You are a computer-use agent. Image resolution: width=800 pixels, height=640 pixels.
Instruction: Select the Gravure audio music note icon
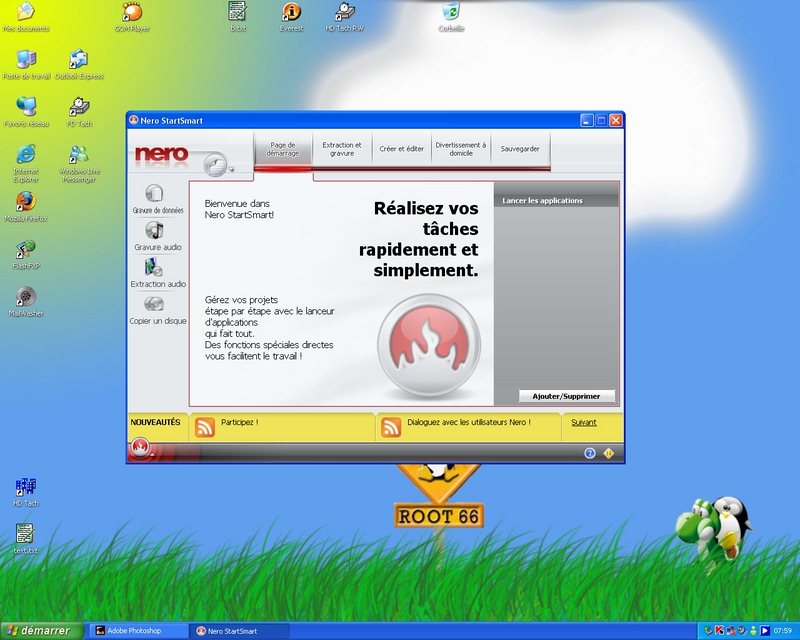156,231
